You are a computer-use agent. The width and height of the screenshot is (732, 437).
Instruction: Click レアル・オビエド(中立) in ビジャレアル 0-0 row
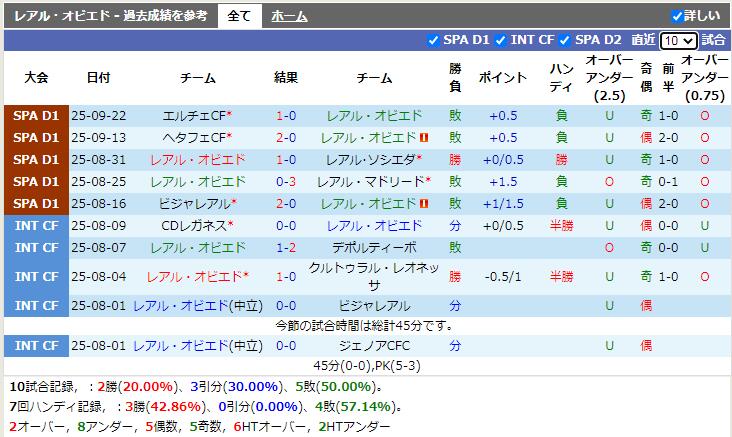pos(198,306)
